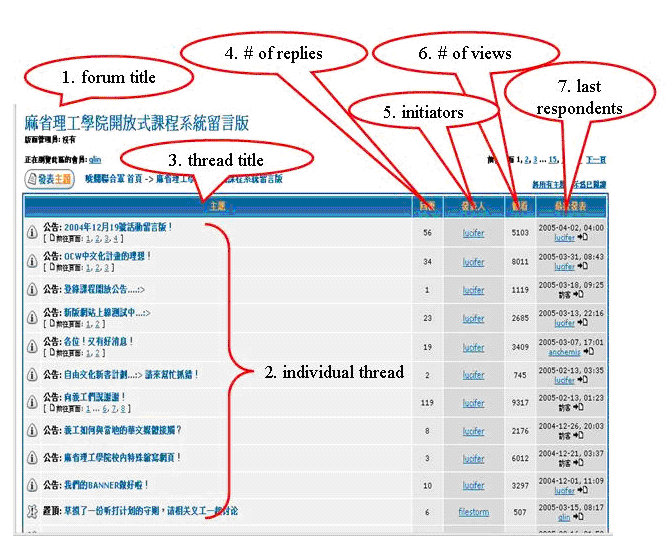Click the announcement icon for the thread with 745 views
Viewport: 667px width, 536px height.
pos(32,375)
